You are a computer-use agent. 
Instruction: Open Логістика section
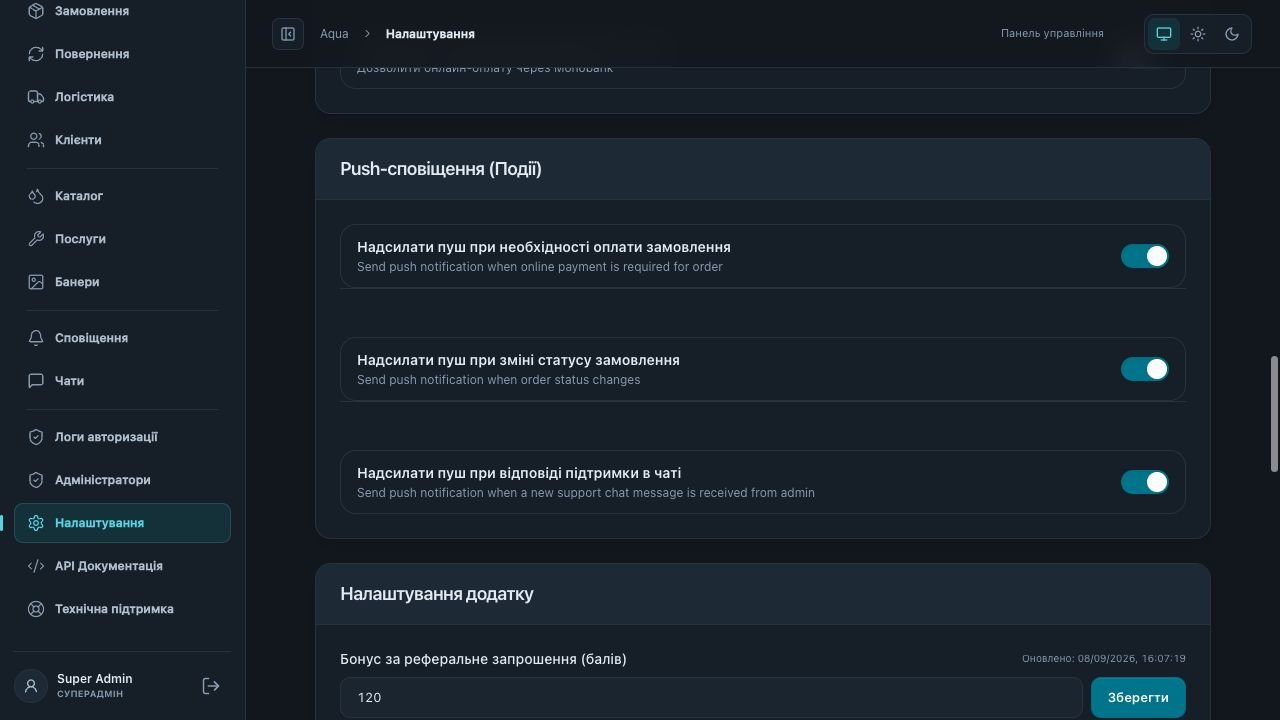click(x=122, y=97)
